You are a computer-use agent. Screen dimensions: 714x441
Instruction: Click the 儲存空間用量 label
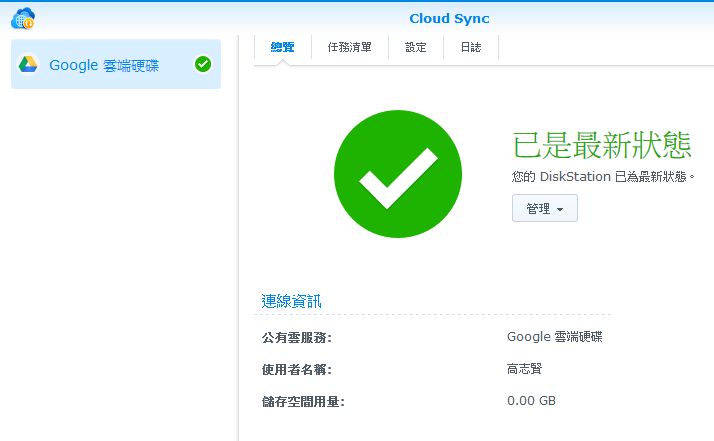tap(303, 401)
